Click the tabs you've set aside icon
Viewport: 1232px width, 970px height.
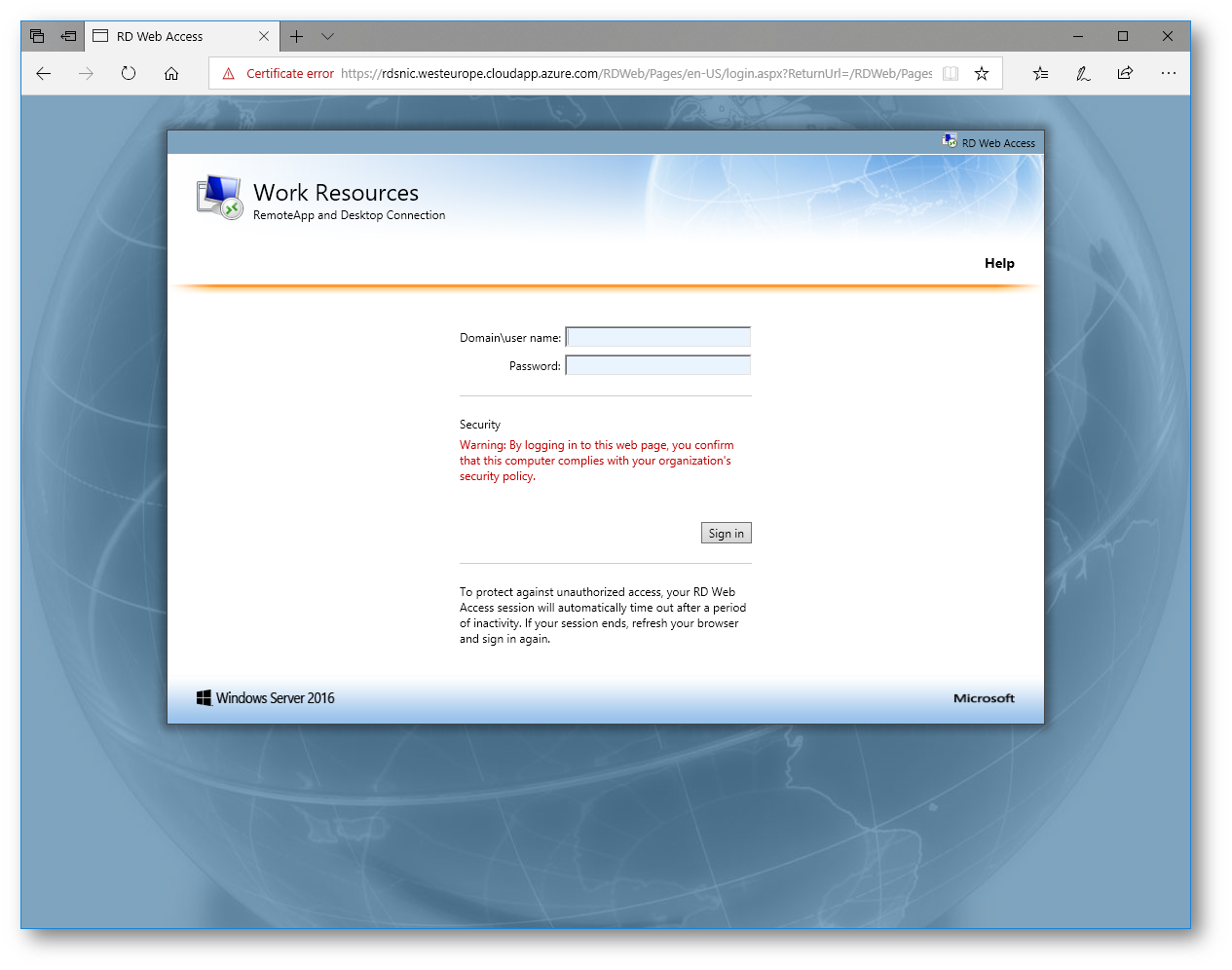tap(37, 36)
